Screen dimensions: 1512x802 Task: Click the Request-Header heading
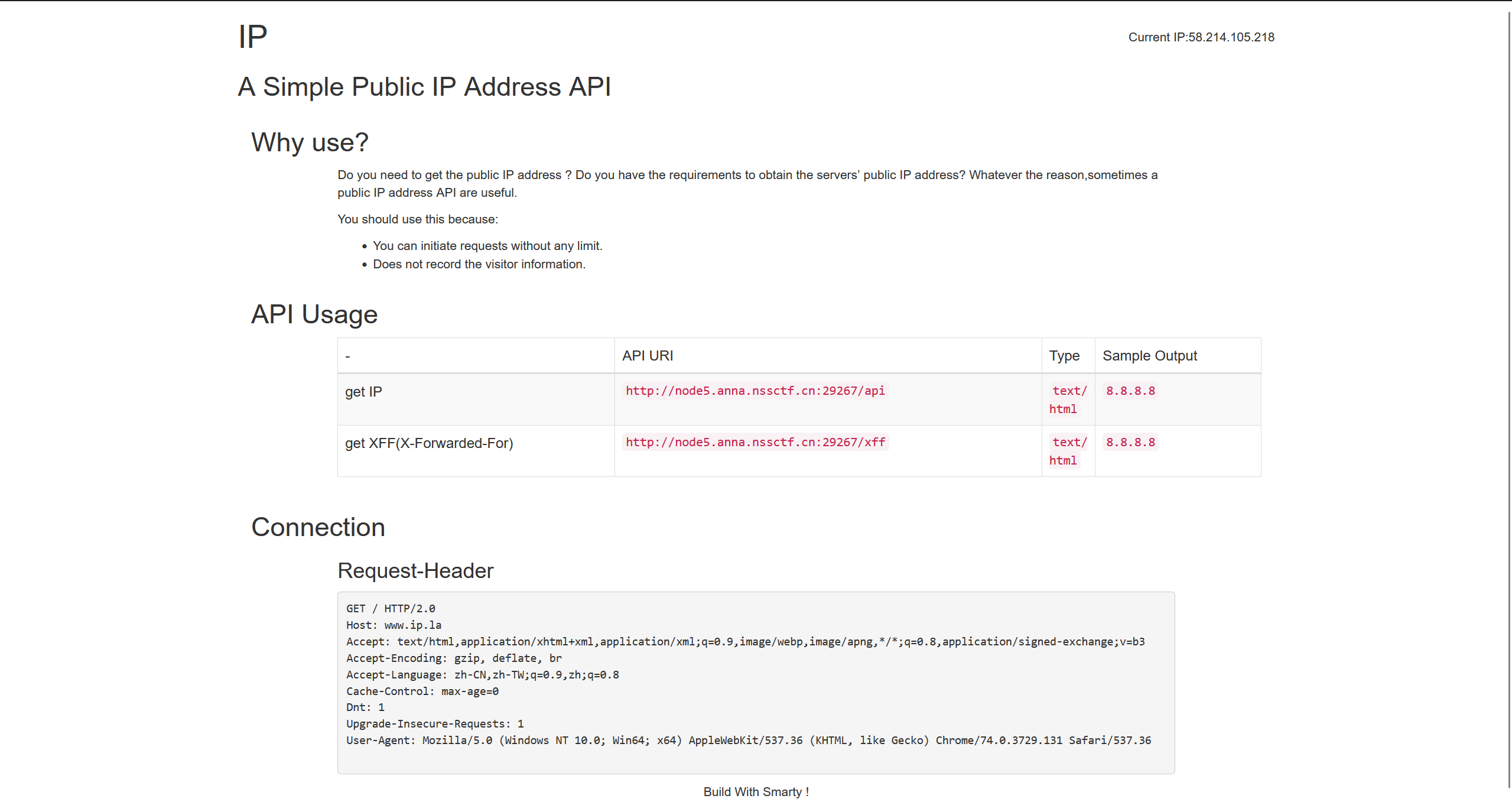[x=415, y=571]
